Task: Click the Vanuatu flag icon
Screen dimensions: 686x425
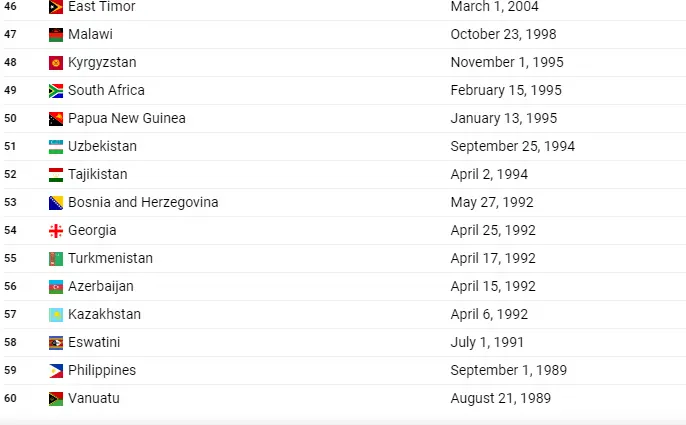Action: coord(56,399)
